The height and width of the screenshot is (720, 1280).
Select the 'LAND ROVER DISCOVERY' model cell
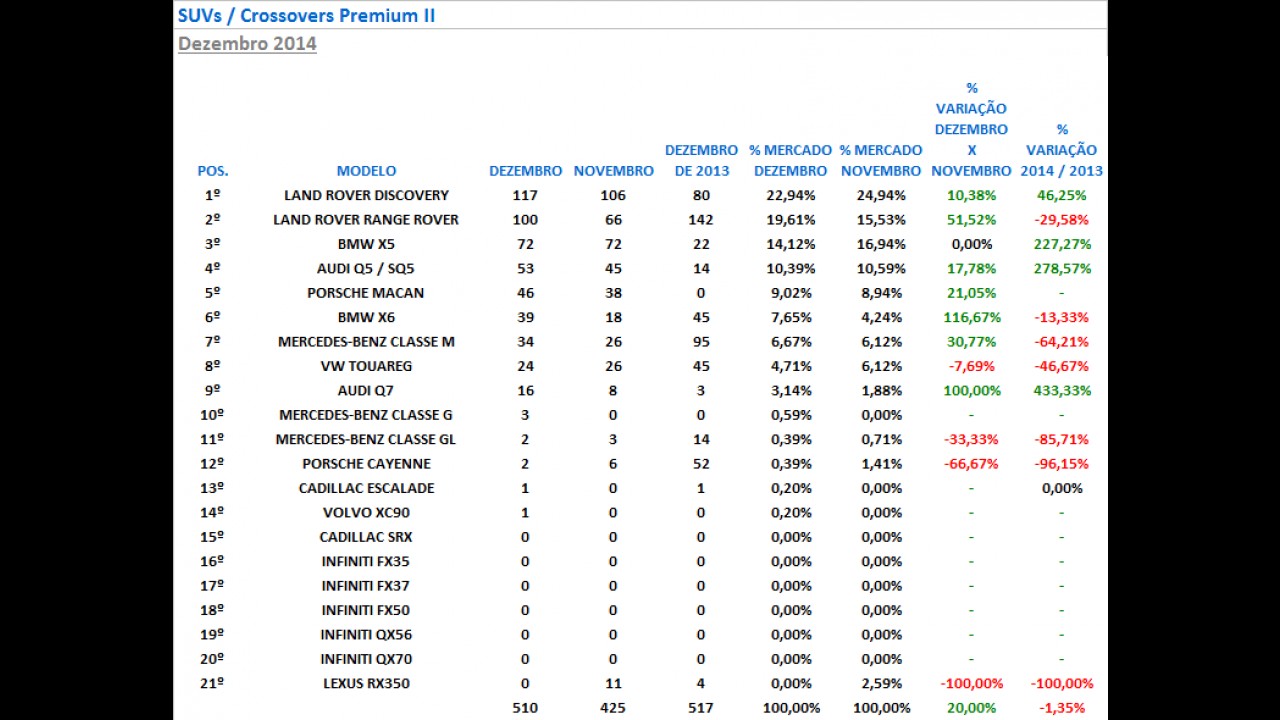click(x=366, y=195)
